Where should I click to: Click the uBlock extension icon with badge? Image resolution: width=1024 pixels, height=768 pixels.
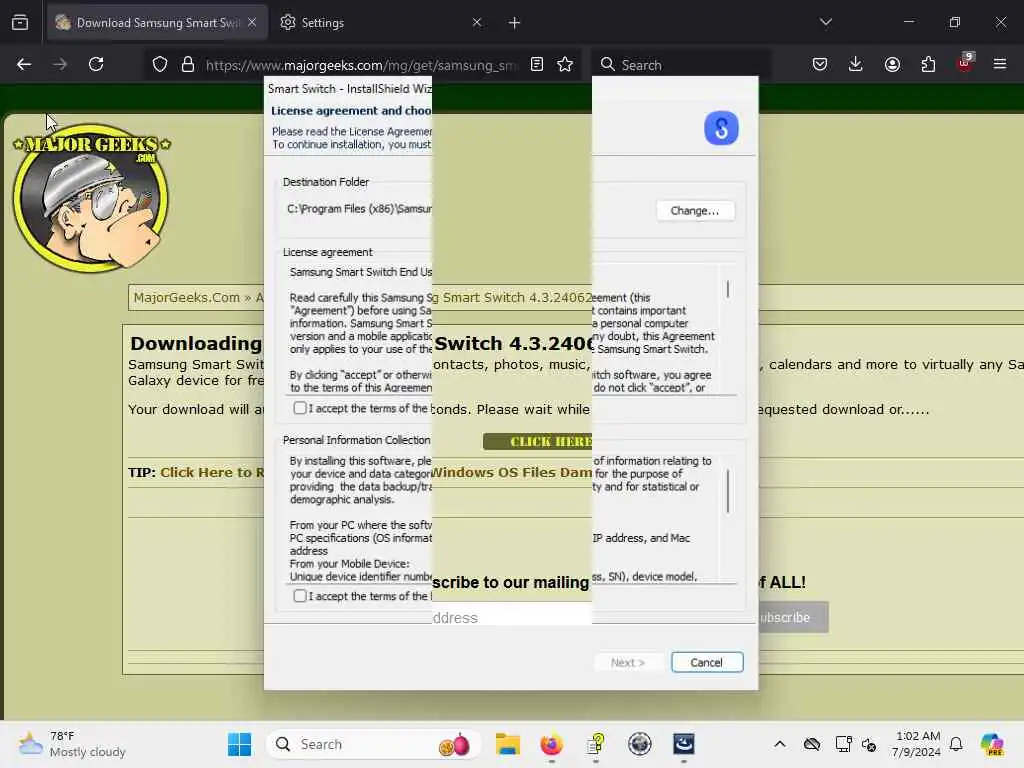point(965,63)
